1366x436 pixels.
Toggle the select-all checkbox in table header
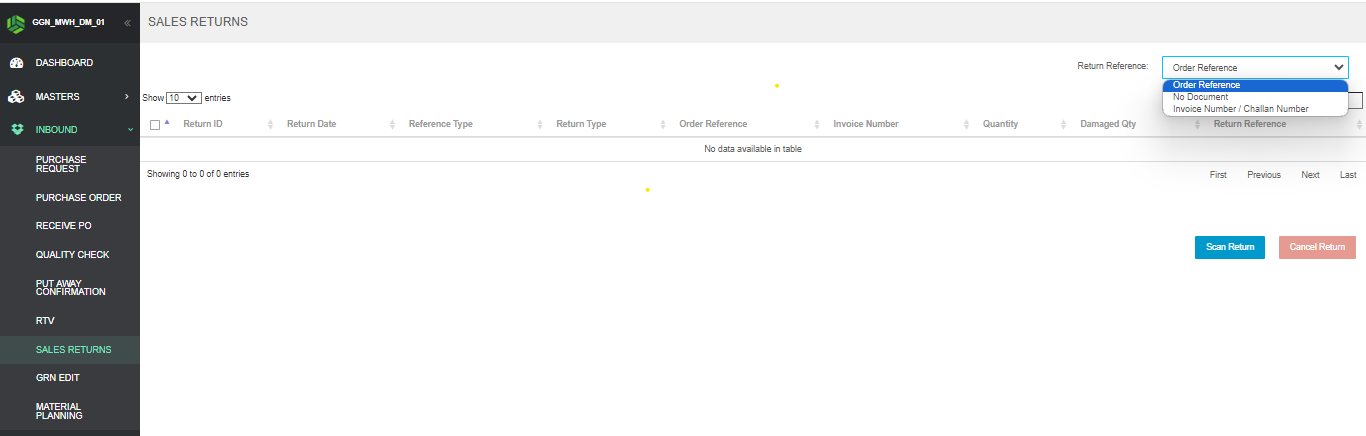click(155, 125)
